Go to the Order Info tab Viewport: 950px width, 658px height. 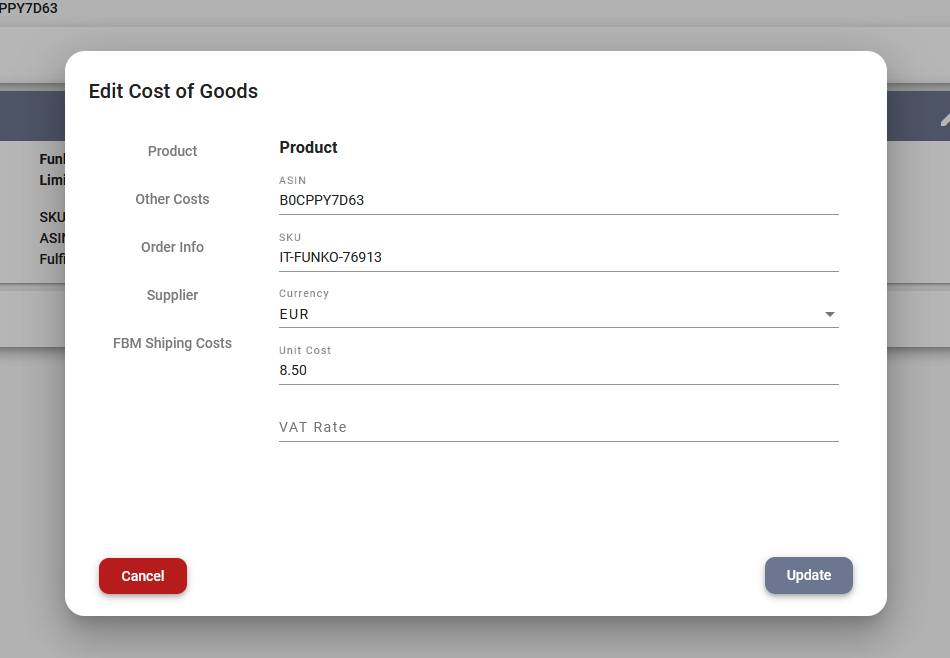pyautogui.click(x=172, y=247)
